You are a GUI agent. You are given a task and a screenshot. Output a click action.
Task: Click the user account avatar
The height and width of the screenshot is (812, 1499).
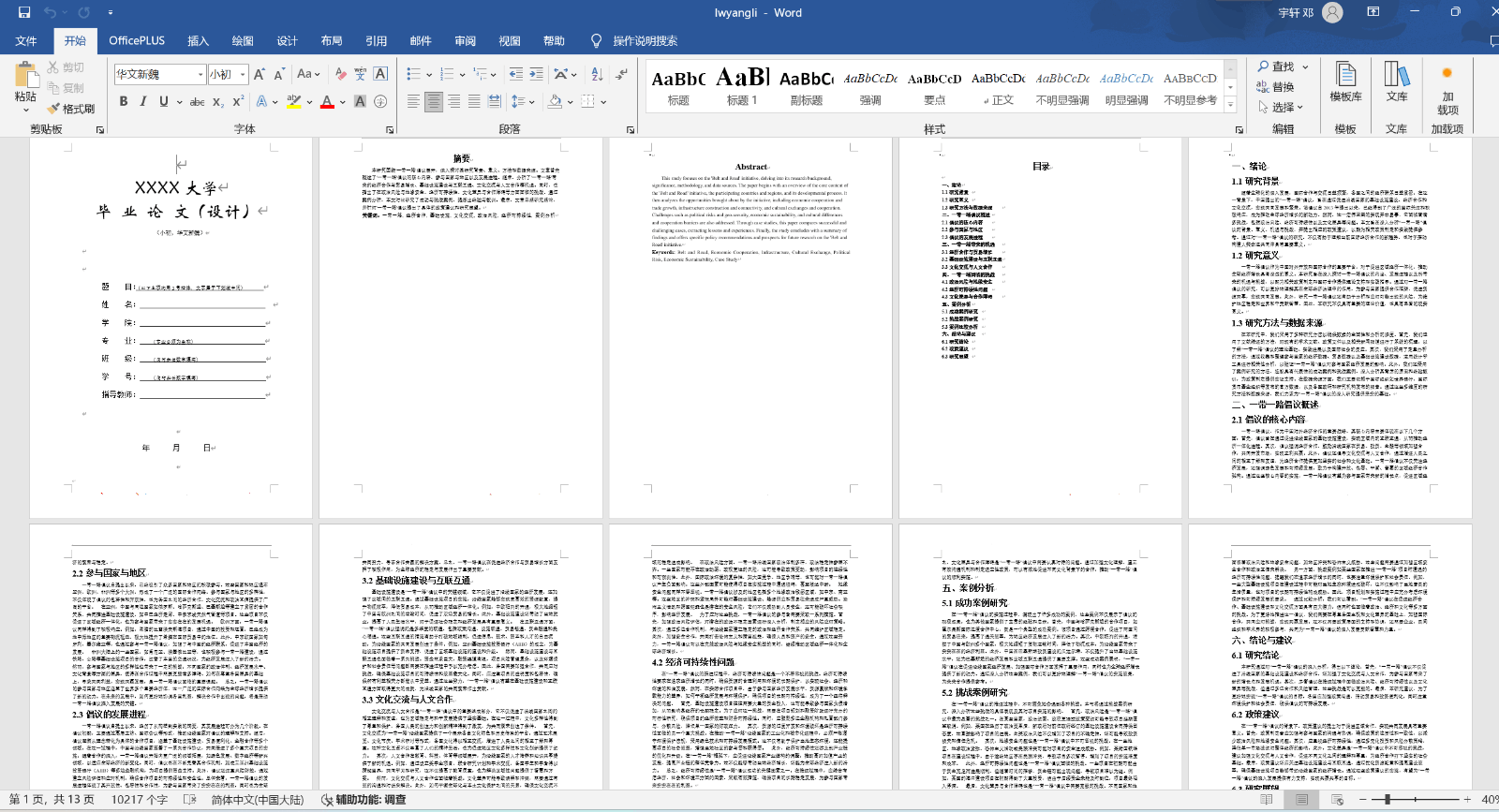[1332, 12]
